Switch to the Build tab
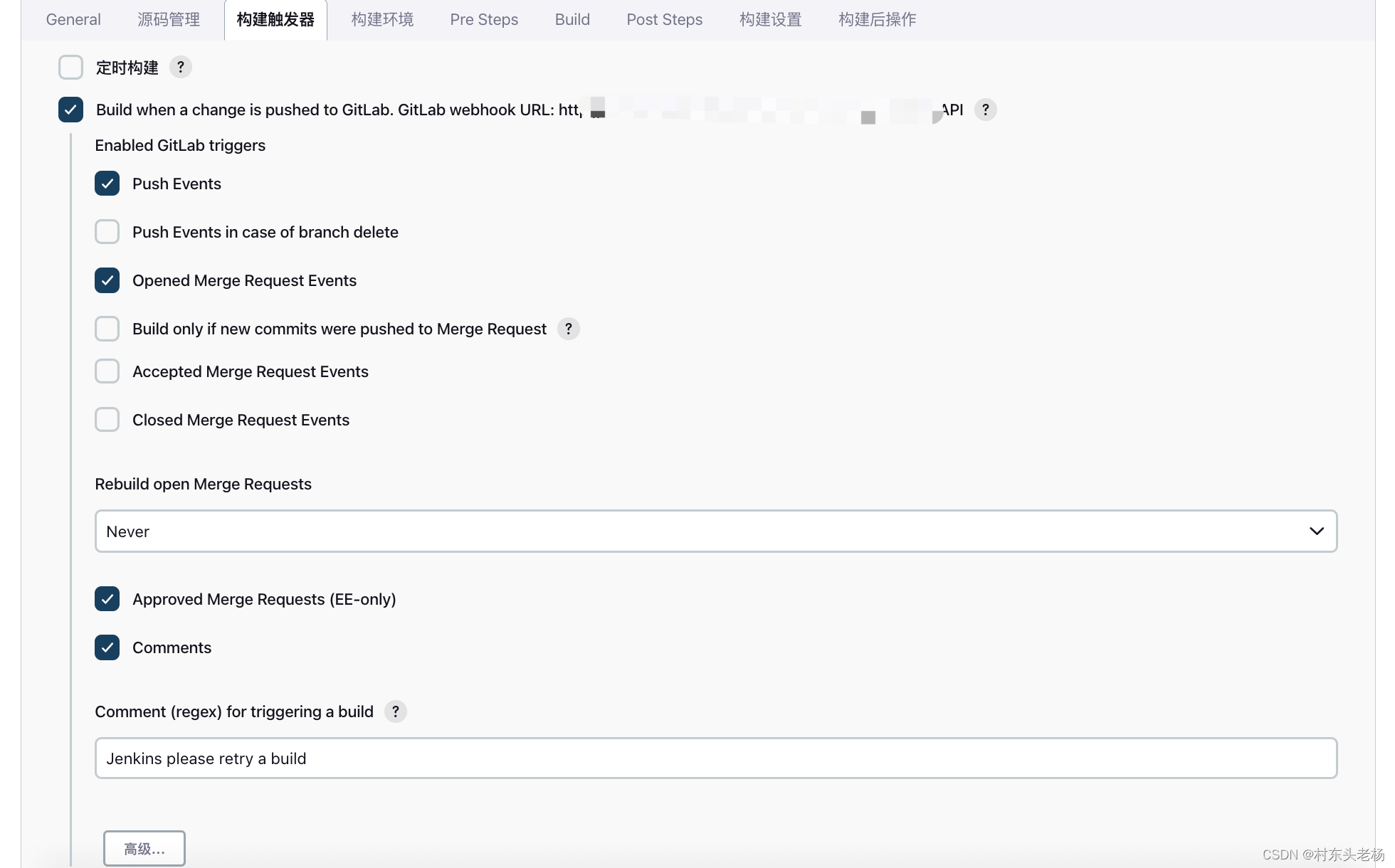 point(572,19)
